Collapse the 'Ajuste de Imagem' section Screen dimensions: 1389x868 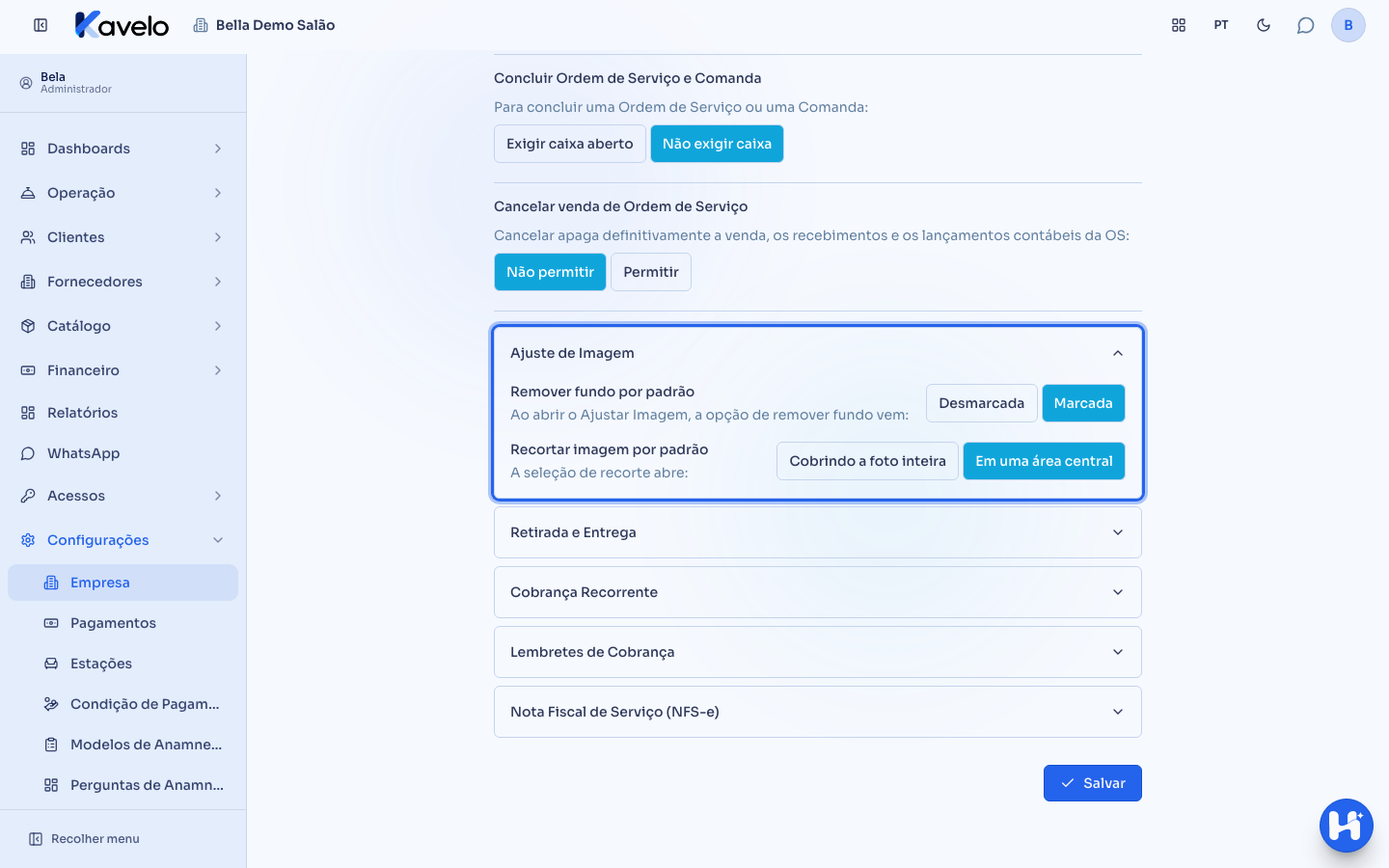click(818, 353)
